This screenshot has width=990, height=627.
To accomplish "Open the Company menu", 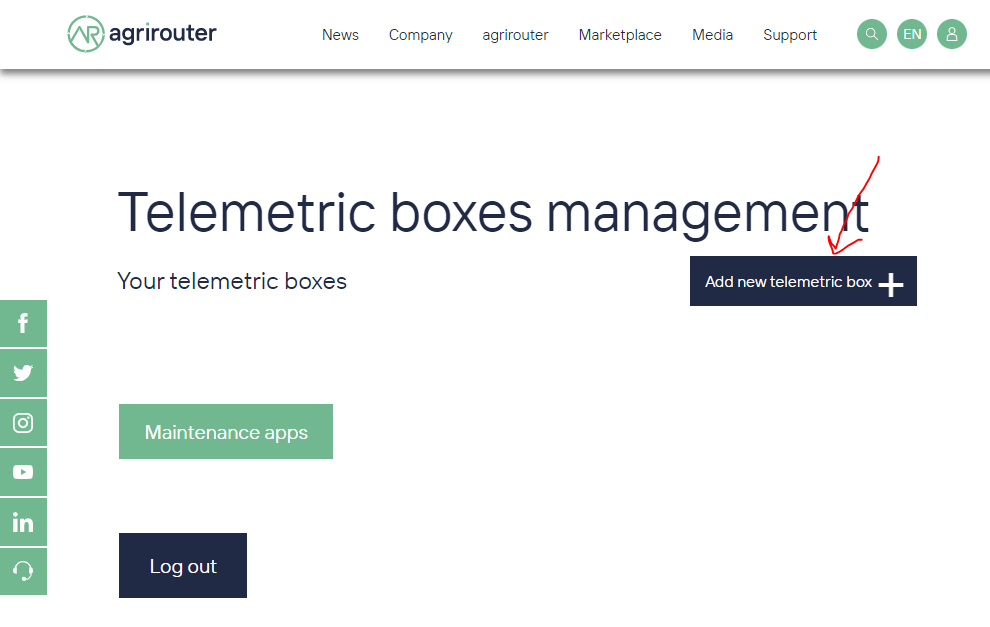I will click(x=420, y=34).
